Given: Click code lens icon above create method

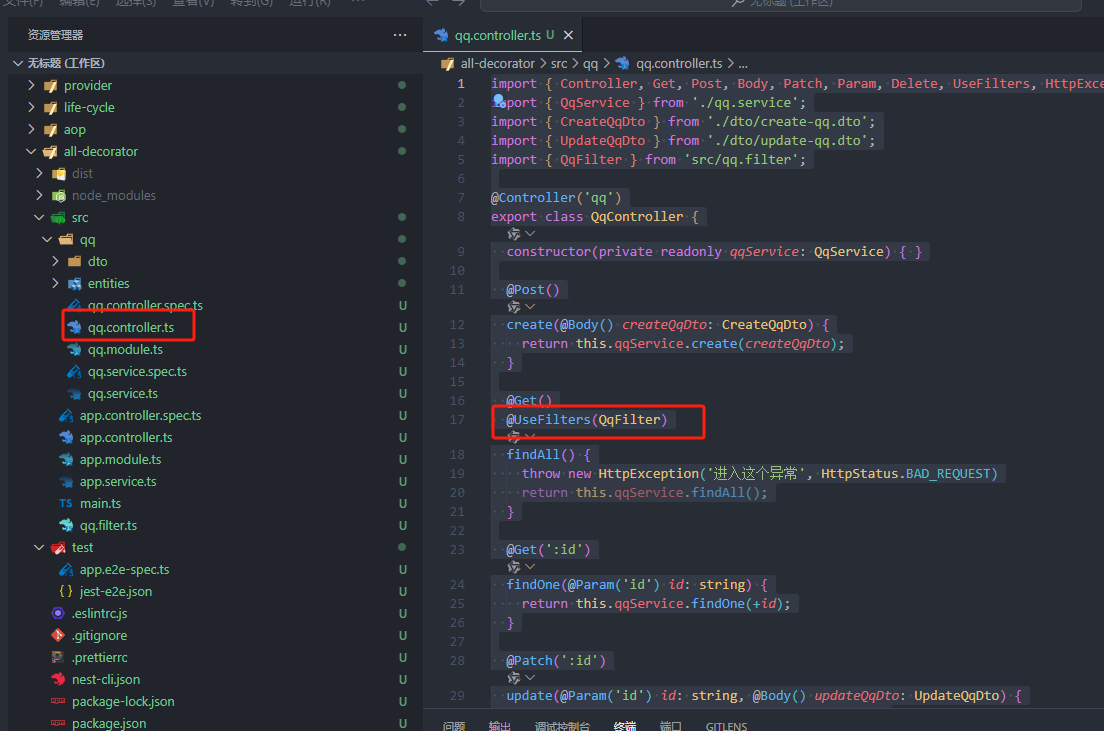Looking at the screenshot, I should (514, 307).
